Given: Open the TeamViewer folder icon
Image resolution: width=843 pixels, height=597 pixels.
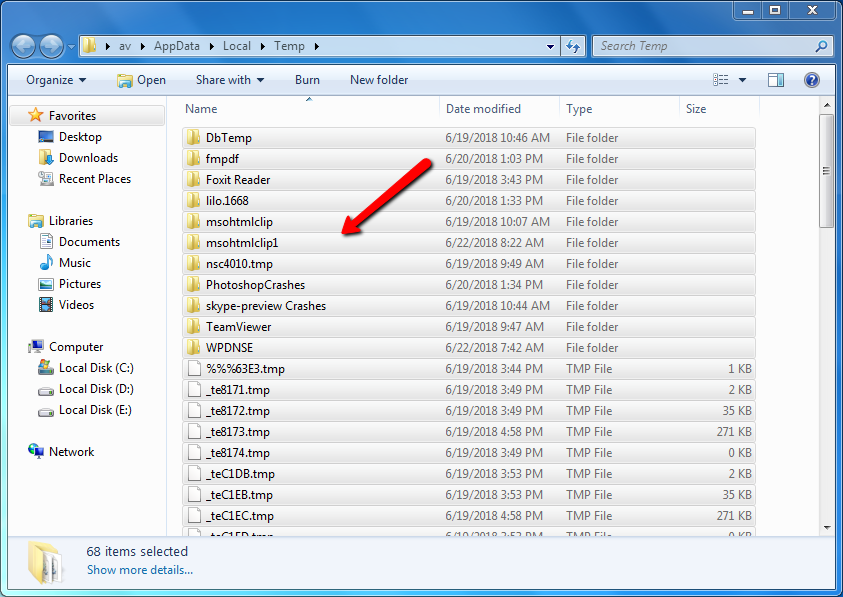Looking at the screenshot, I should [x=194, y=327].
